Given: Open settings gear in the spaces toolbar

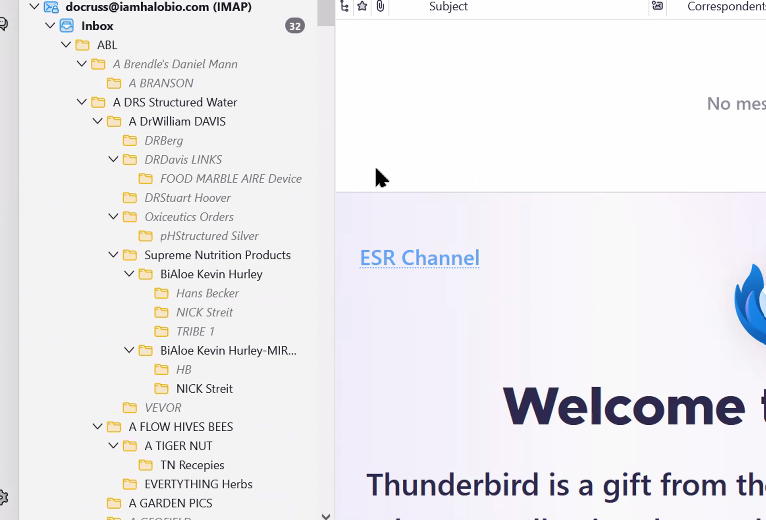Looking at the screenshot, I should coord(2,497).
